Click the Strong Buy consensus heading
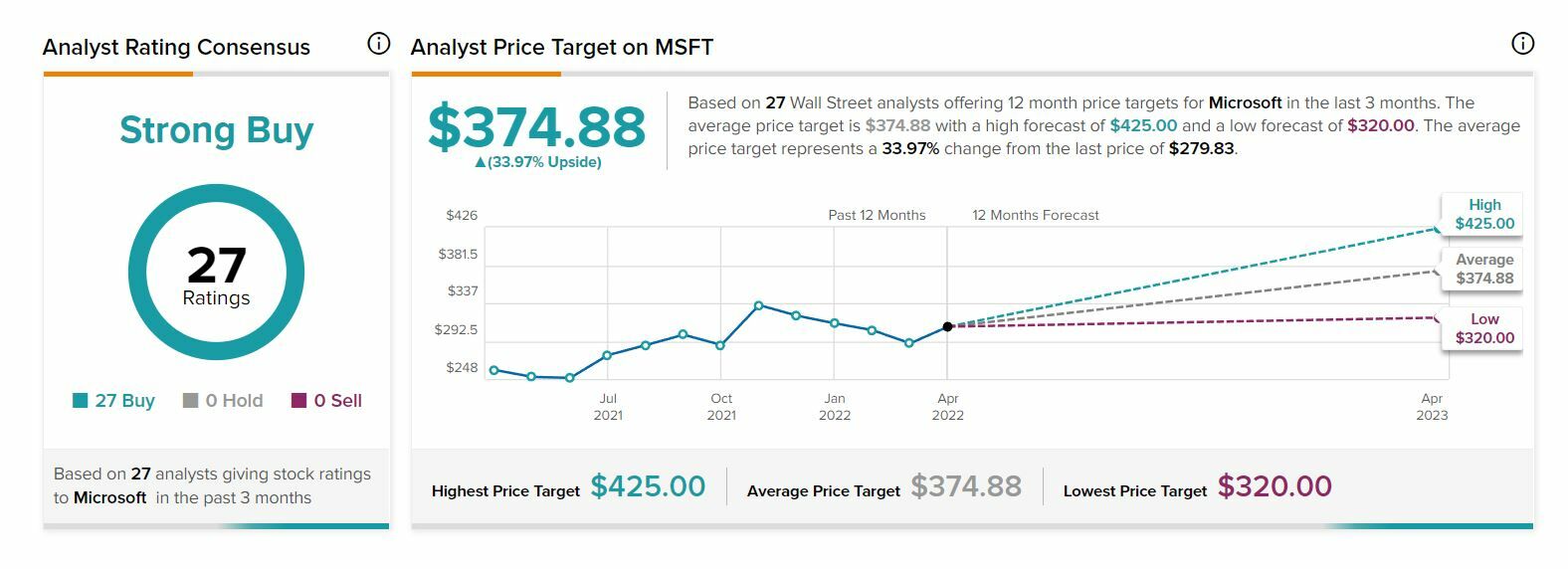1568x569 pixels. 216,130
